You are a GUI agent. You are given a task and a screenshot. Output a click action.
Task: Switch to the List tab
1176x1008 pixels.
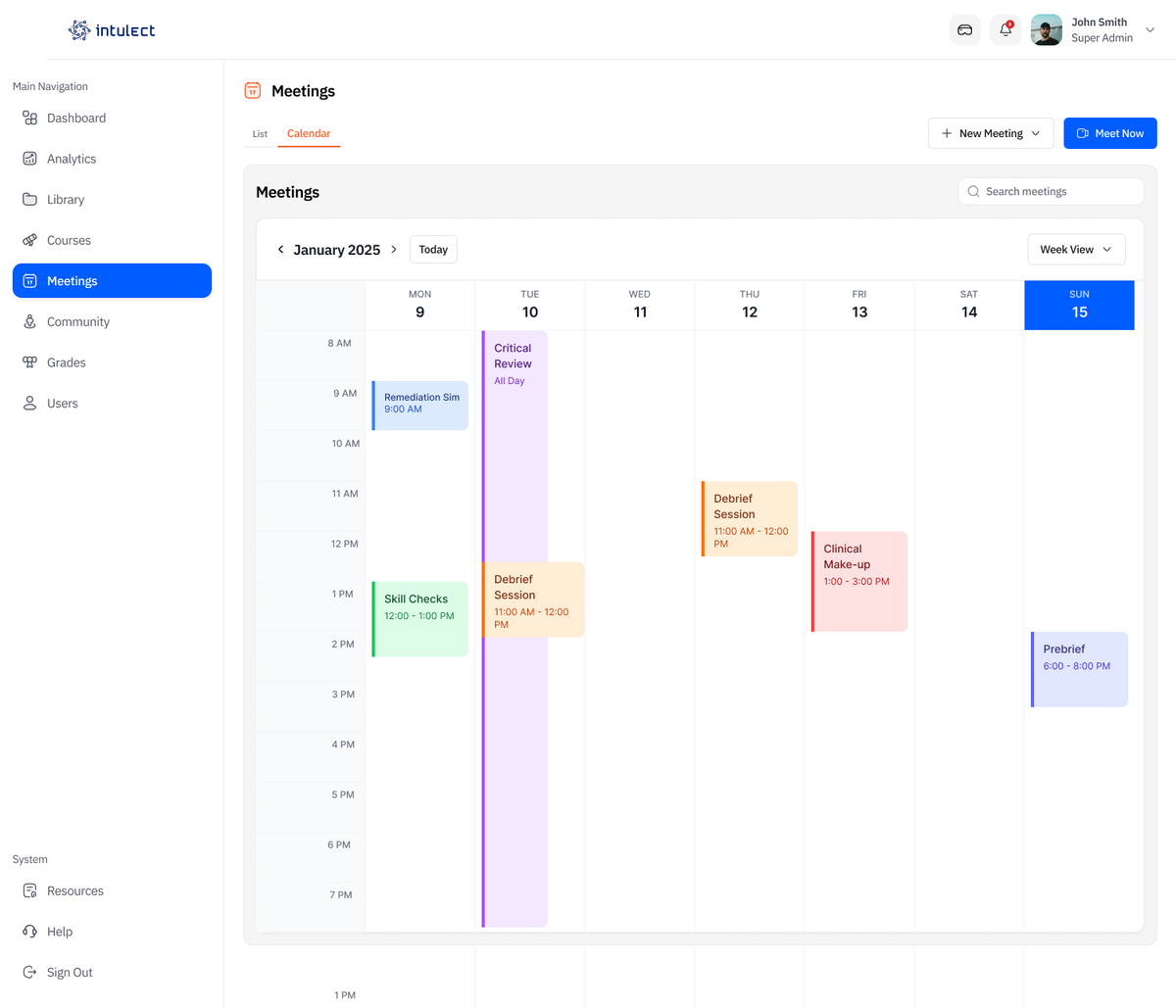point(260,133)
